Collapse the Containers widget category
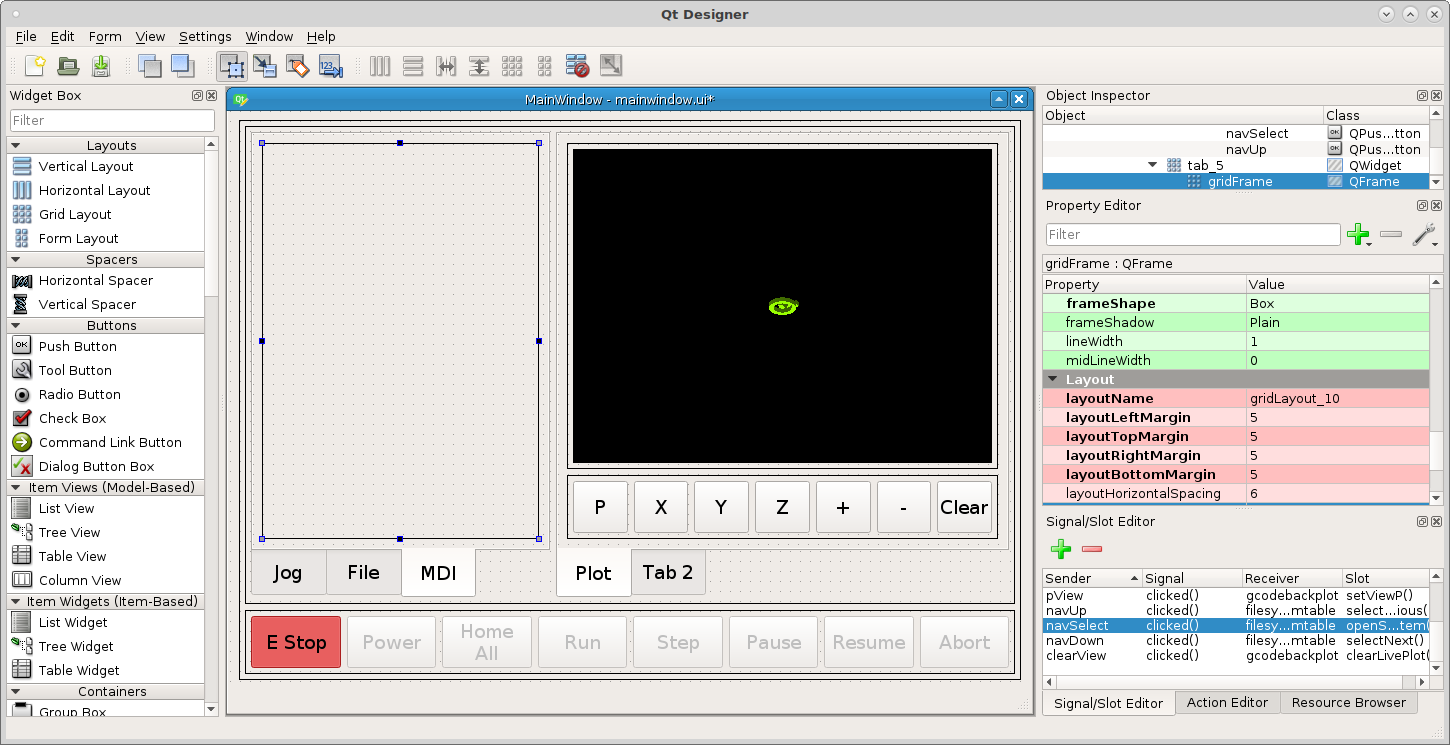The height and width of the screenshot is (745, 1450). coord(16,692)
